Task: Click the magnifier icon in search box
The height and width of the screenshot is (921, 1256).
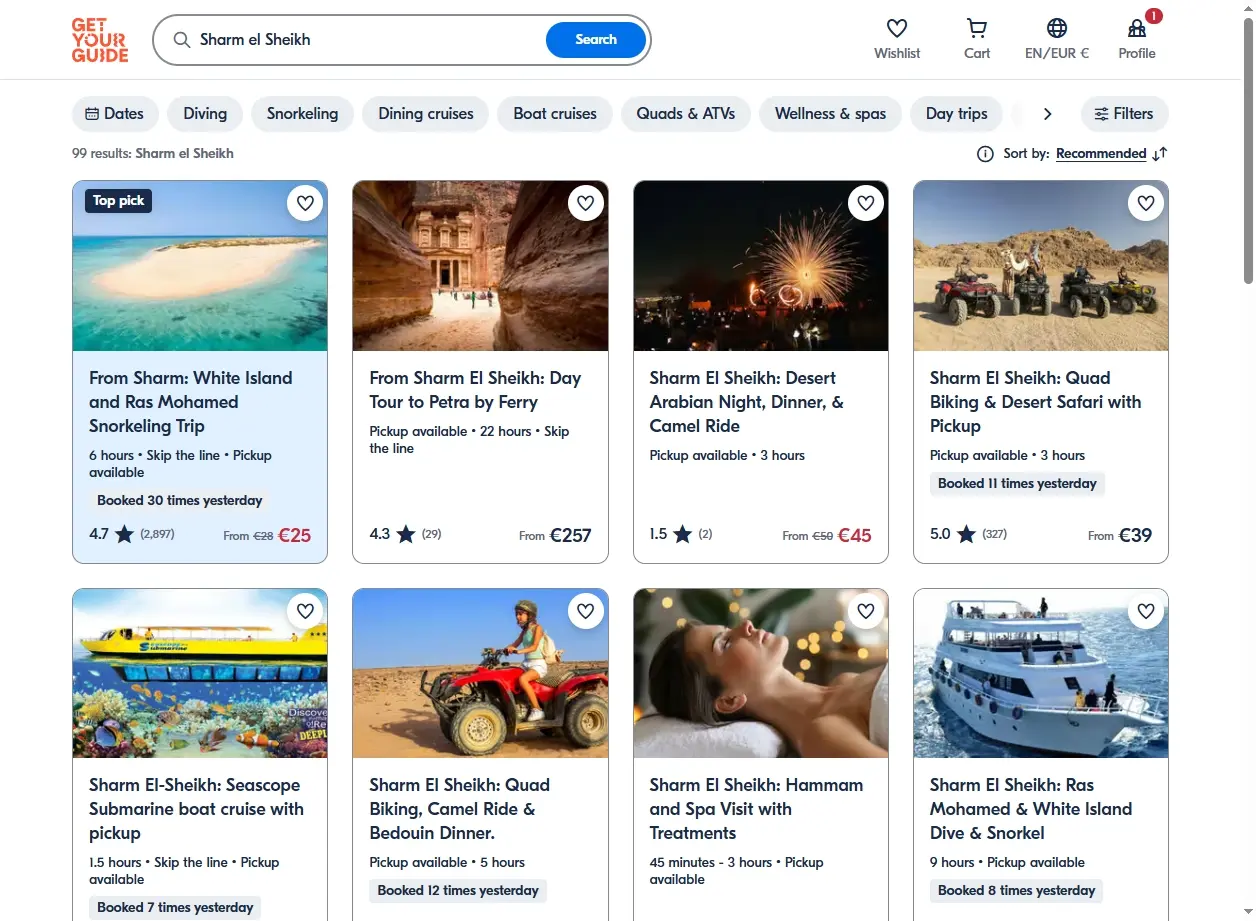Action: (x=181, y=40)
